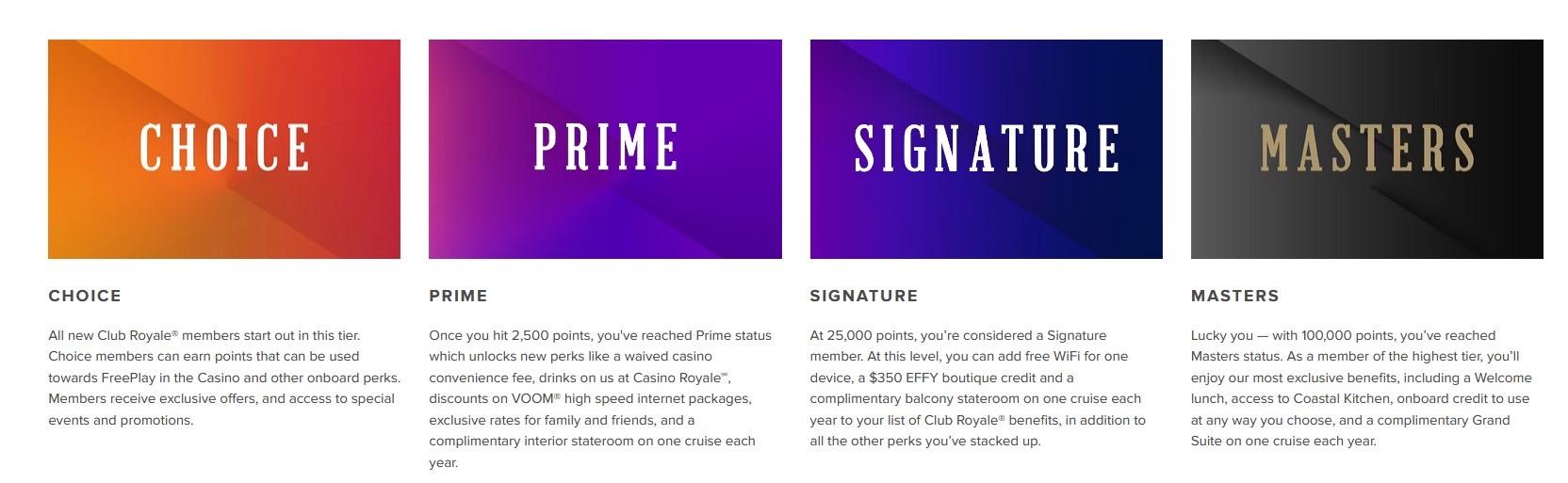Click the CHOICE heading below the orange banner
1568x483 pixels.
(x=85, y=296)
